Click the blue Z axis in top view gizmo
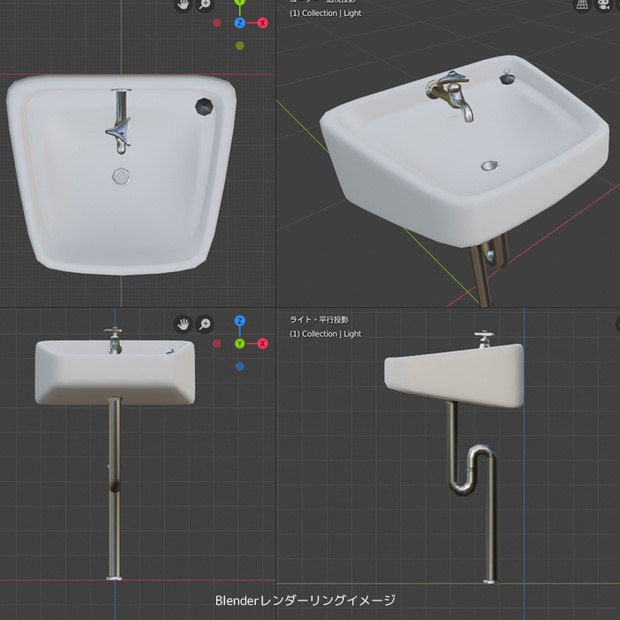The height and width of the screenshot is (620, 620). click(240, 23)
